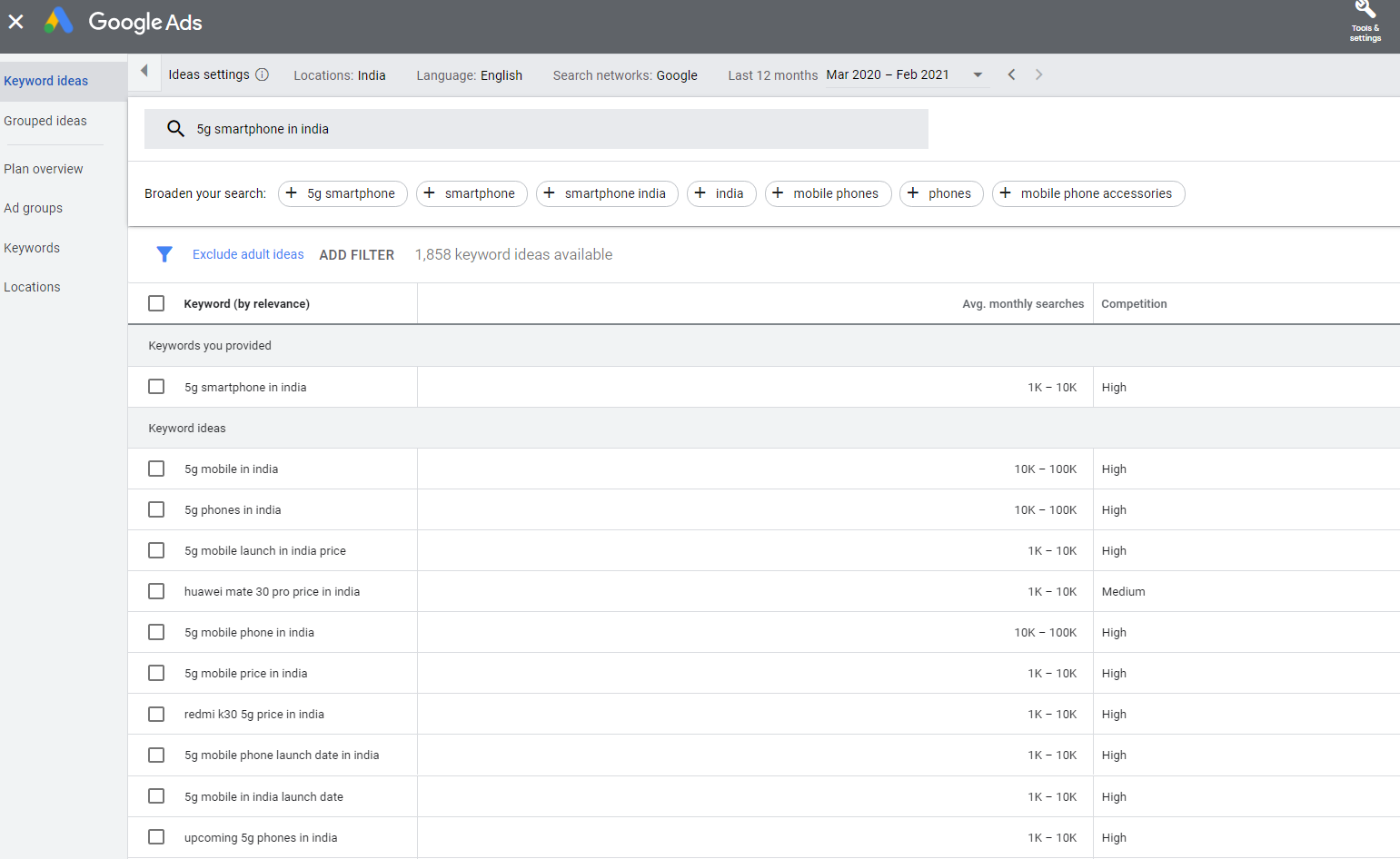The image size is (1400, 859).
Task: Add 'smartphone' suggestion chip
Action: [472, 193]
